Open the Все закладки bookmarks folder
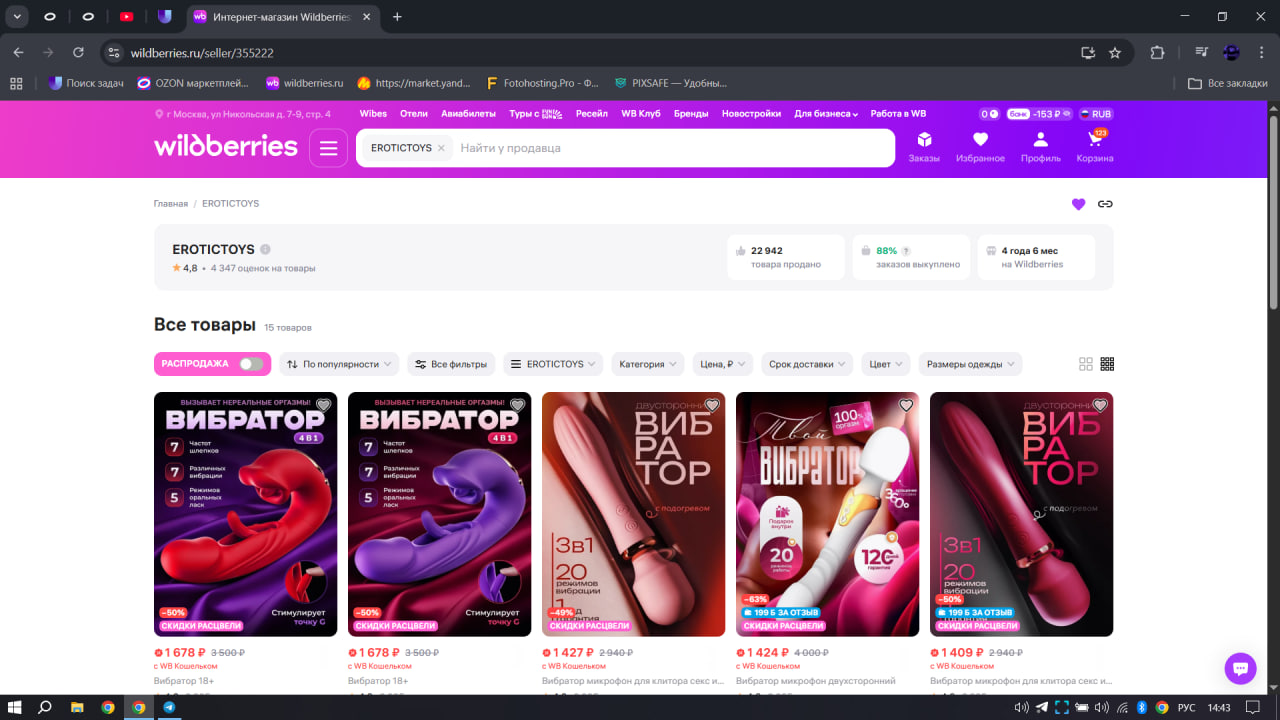1280x720 pixels. click(x=1227, y=83)
